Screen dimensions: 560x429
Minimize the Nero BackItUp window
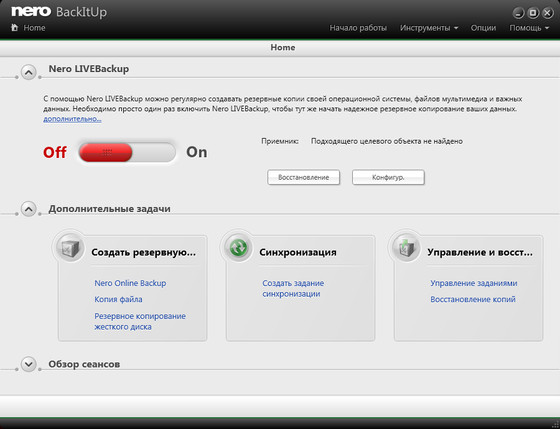pyautogui.click(x=519, y=13)
